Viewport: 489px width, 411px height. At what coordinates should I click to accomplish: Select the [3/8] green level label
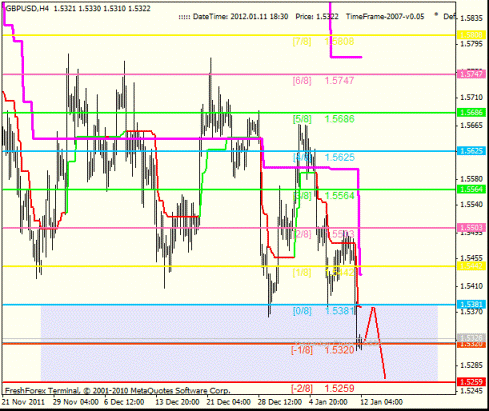pyautogui.click(x=302, y=196)
